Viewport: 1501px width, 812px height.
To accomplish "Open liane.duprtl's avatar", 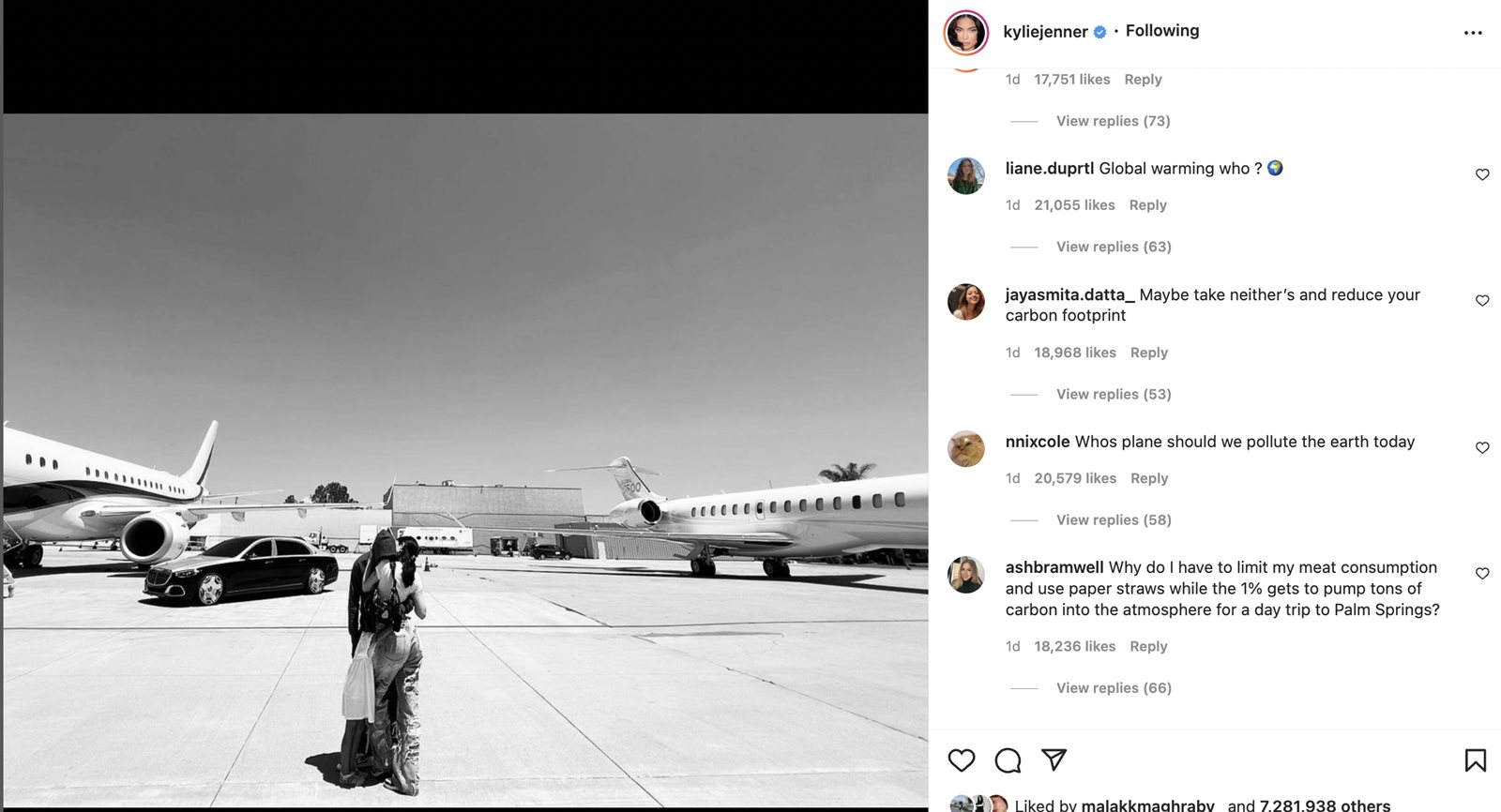I will 965,175.
